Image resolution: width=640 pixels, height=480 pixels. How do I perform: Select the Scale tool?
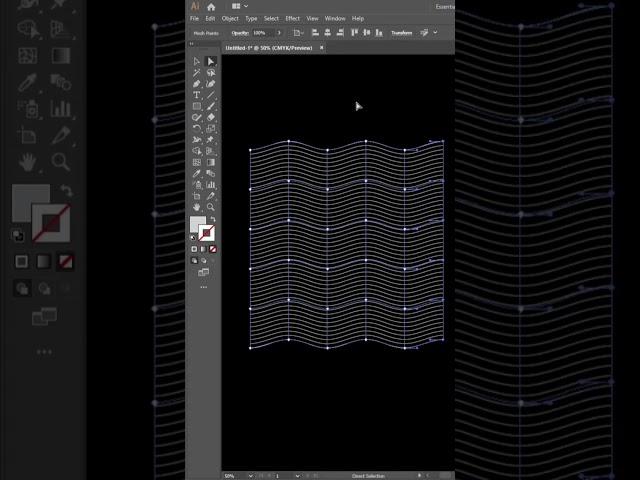pyautogui.click(x=211, y=129)
